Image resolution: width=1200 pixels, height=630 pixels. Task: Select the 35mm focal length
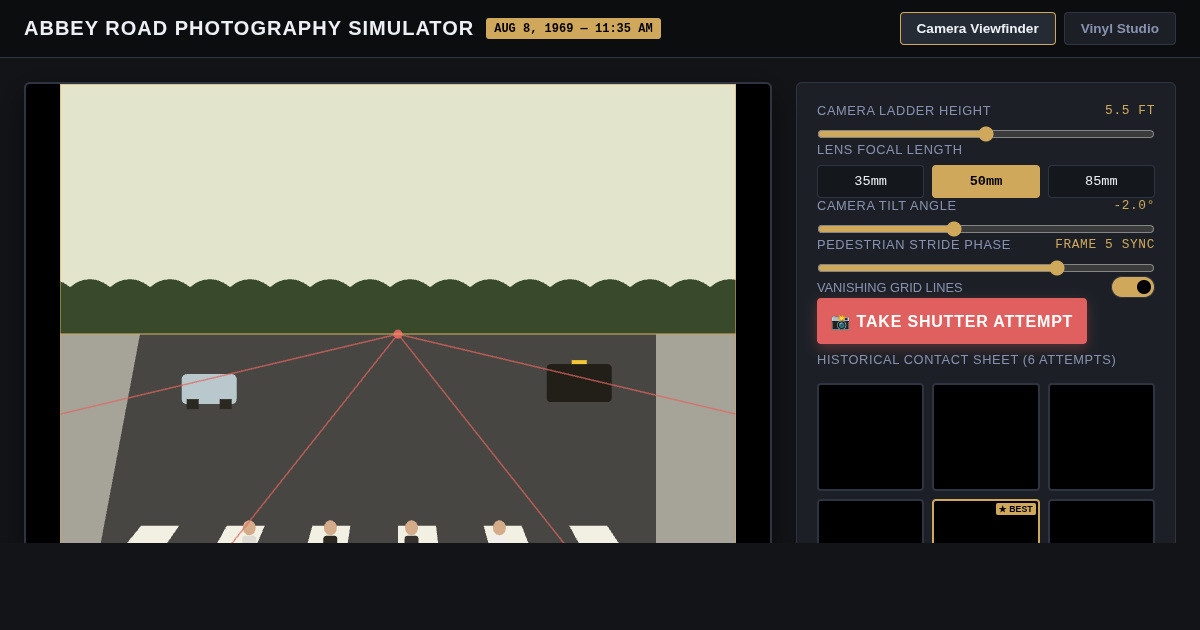[870, 181]
